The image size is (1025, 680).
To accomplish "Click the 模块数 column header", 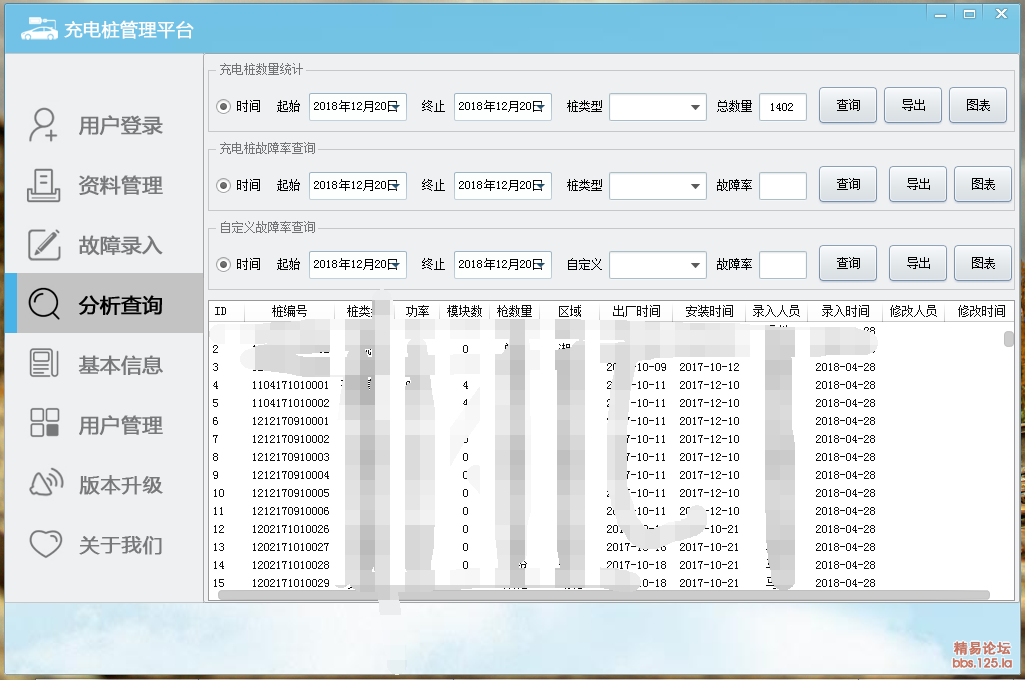I will click(464, 311).
